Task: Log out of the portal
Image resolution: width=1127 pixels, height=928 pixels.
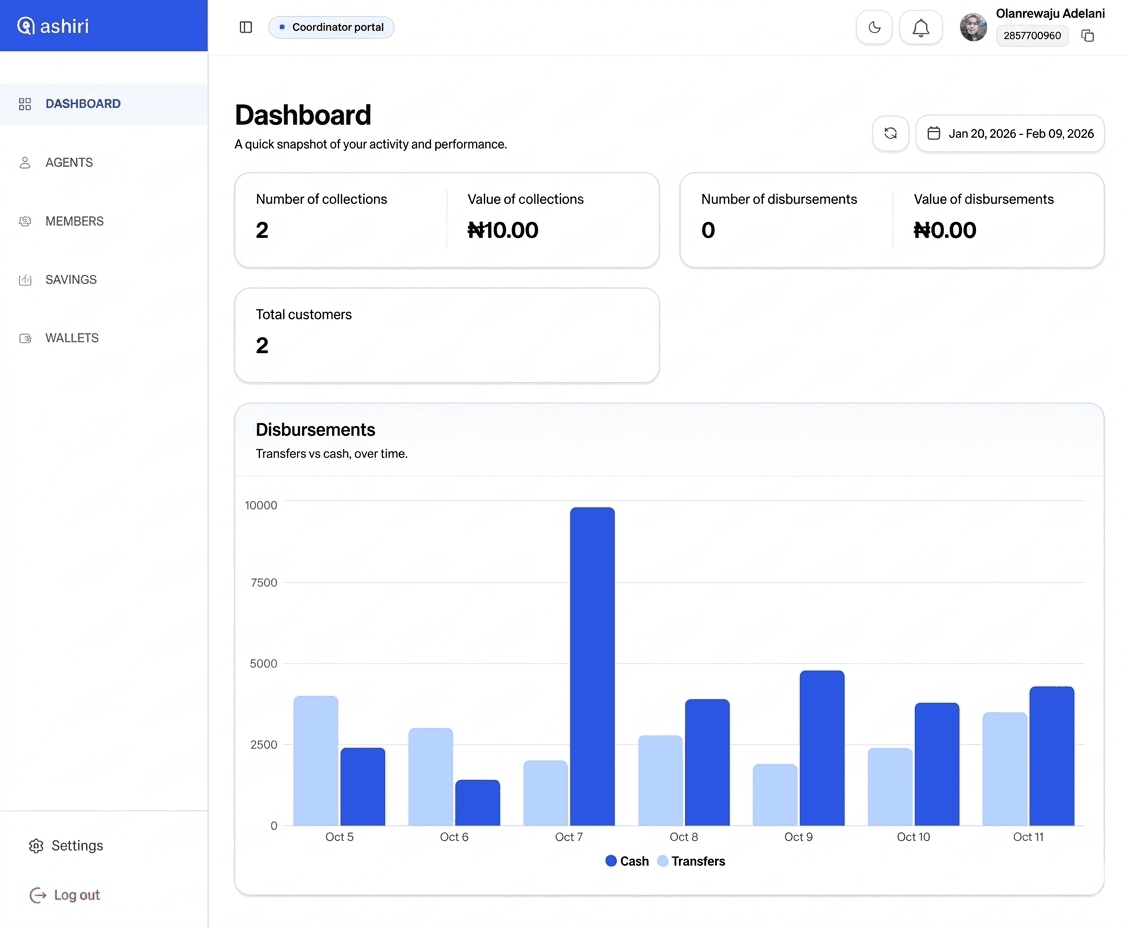Action: point(65,895)
